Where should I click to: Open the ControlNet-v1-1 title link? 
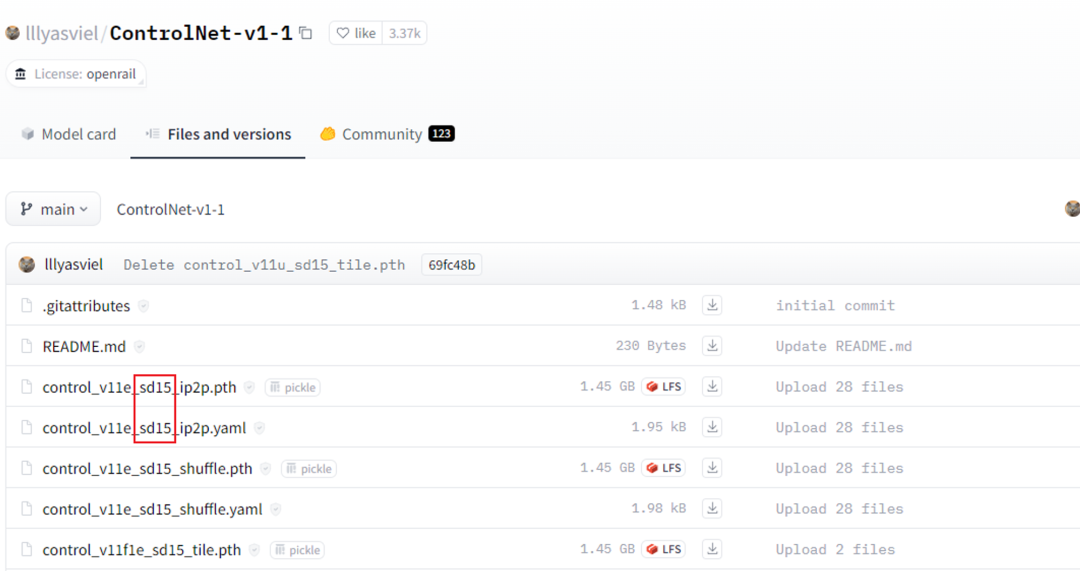coord(201,33)
